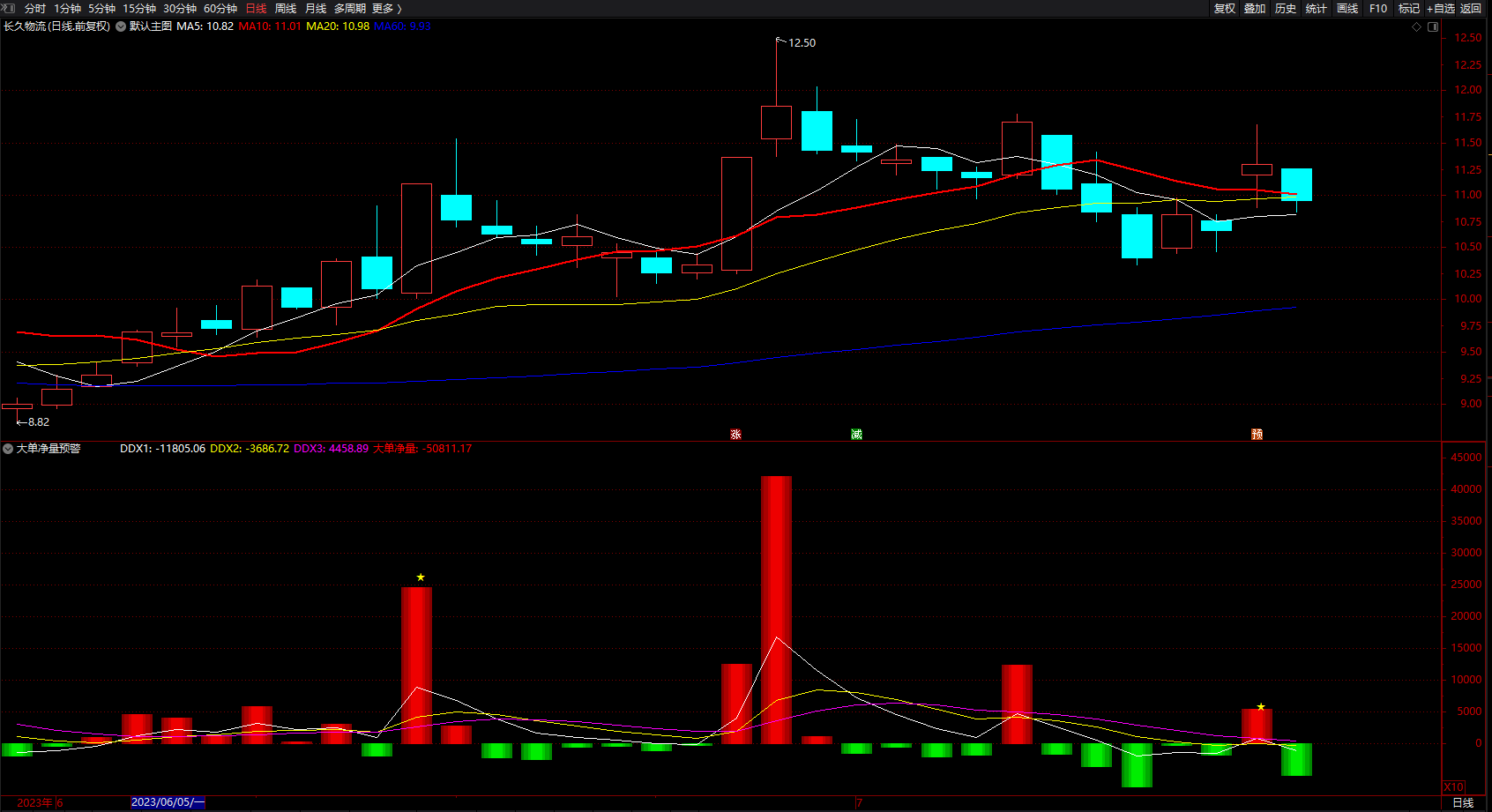
Task: Click the 45000 volume axis label
Action: pyautogui.click(x=1466, y=458)
